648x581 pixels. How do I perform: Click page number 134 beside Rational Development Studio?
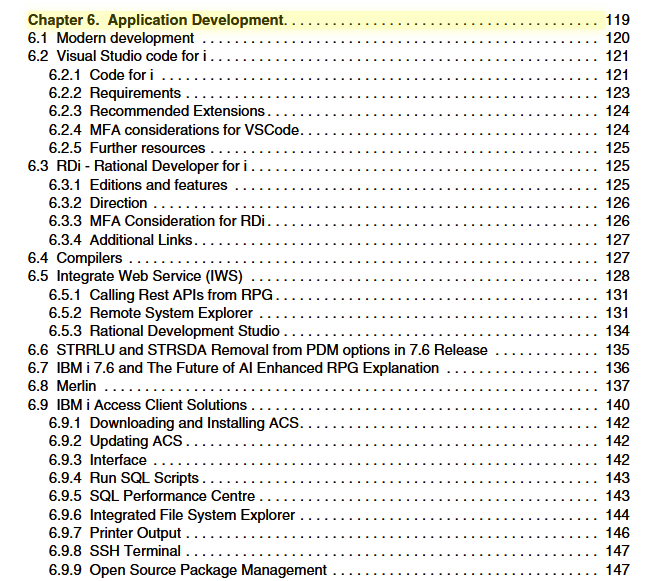[x=617, y=331]
